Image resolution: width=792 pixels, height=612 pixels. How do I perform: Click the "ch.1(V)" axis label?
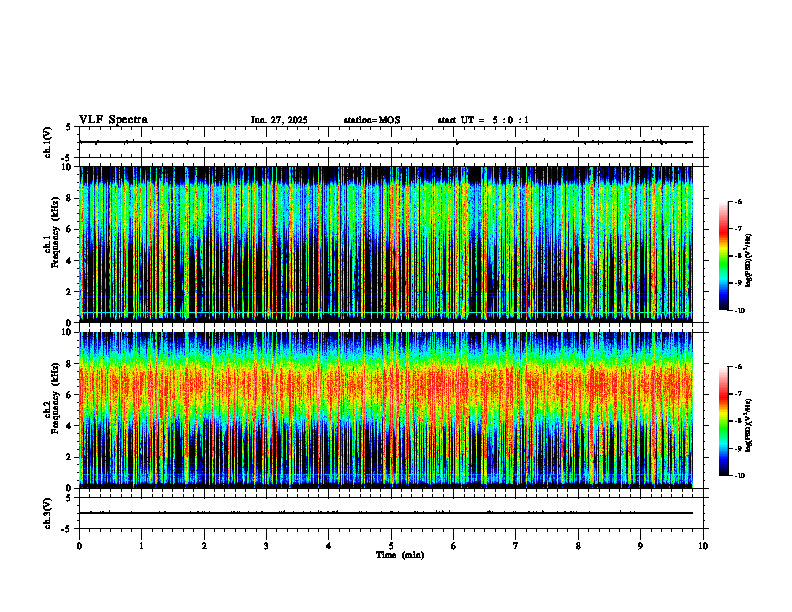[48, 142]
